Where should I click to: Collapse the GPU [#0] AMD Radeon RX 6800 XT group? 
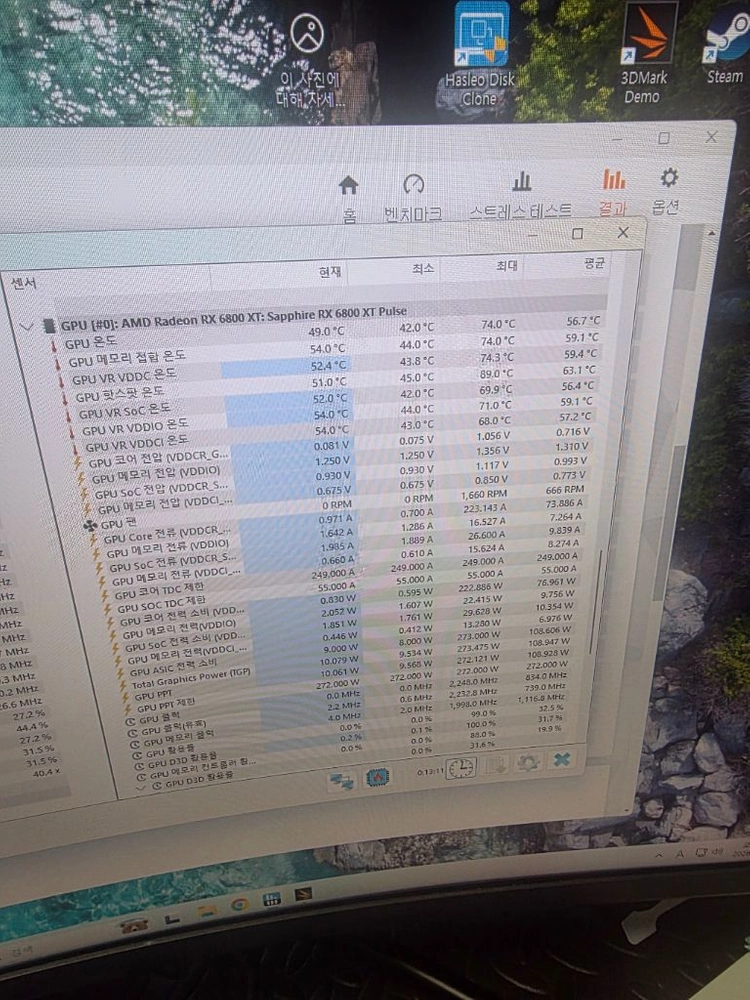(26, 328)
